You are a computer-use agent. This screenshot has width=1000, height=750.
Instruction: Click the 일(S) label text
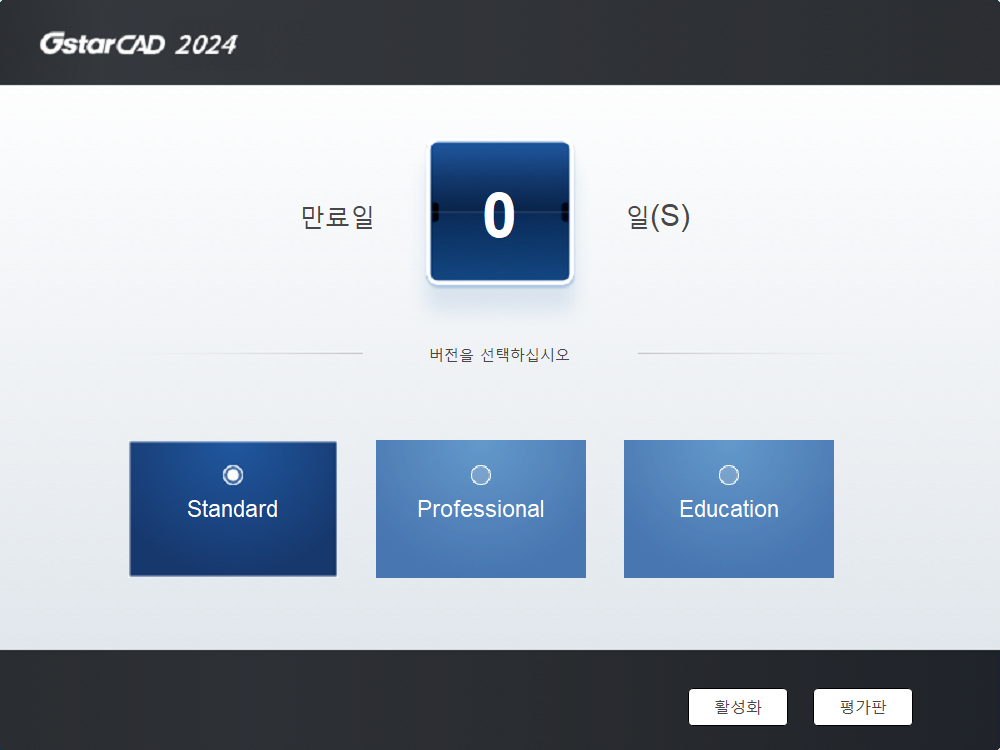click(658, 216)
